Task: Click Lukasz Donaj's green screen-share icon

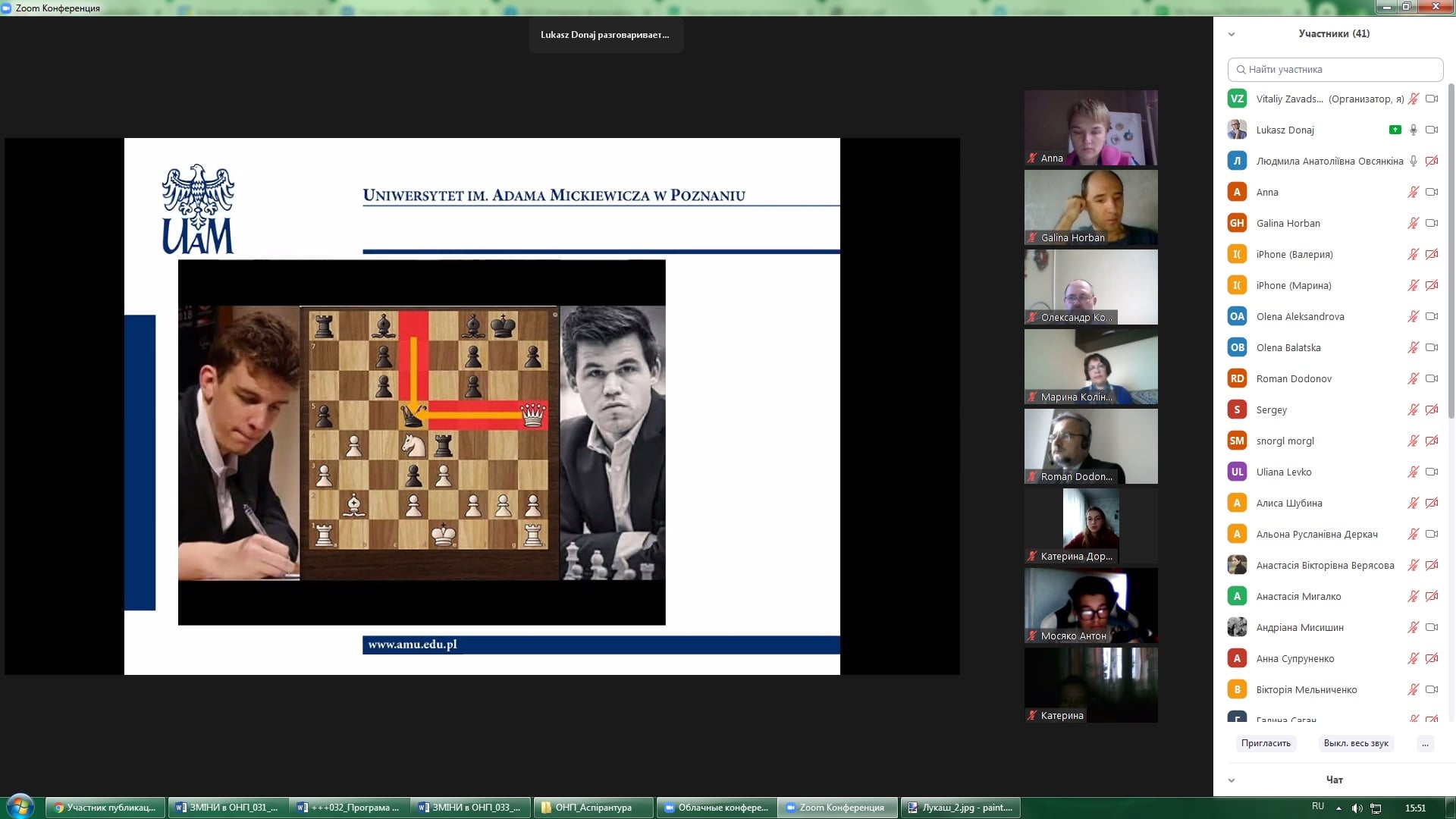Action: [1395, 130]
